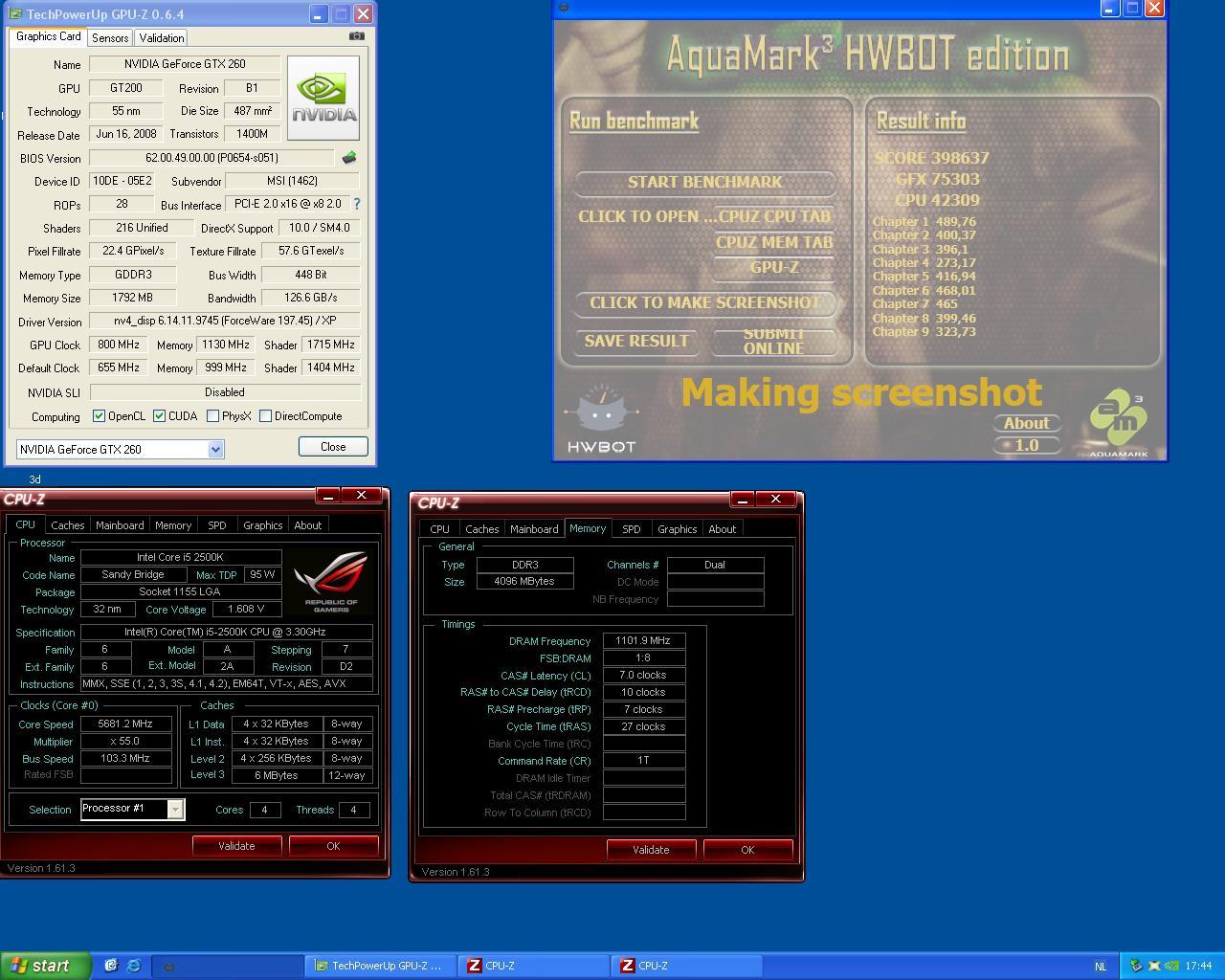Click the Internet Explorer quick launch icon

(133, 966)
